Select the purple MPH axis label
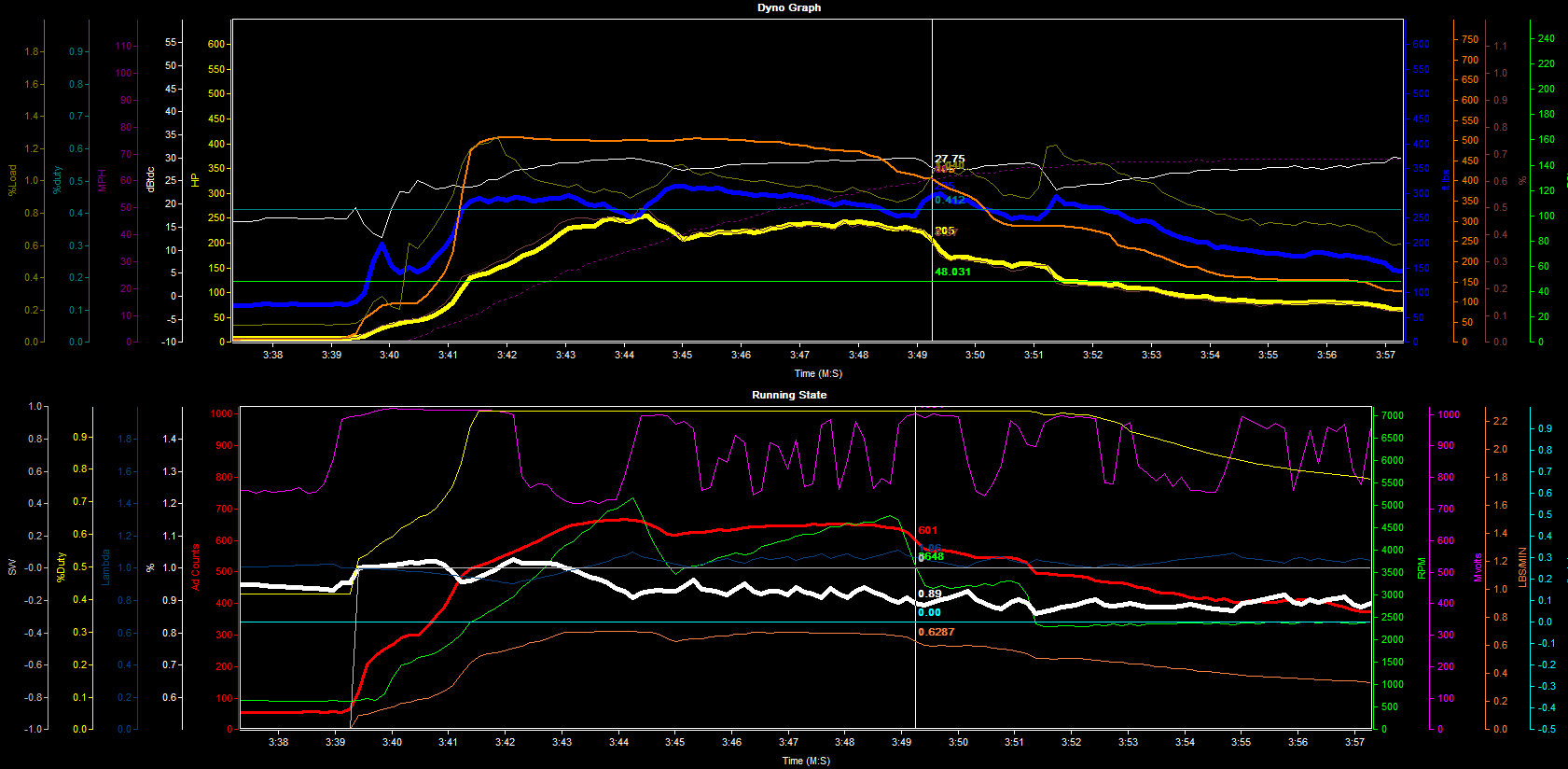The width and height of the screenshot is (1568, 769). click(103, 180)
